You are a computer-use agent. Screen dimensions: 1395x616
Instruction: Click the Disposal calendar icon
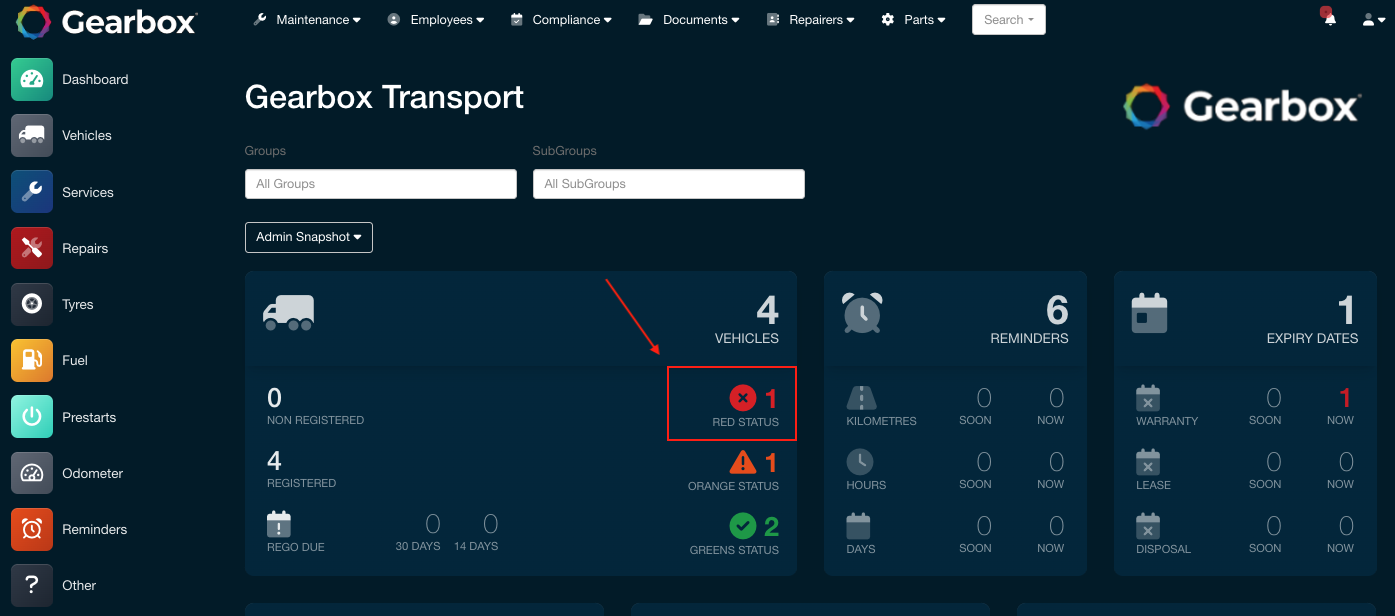(1148, 526)
